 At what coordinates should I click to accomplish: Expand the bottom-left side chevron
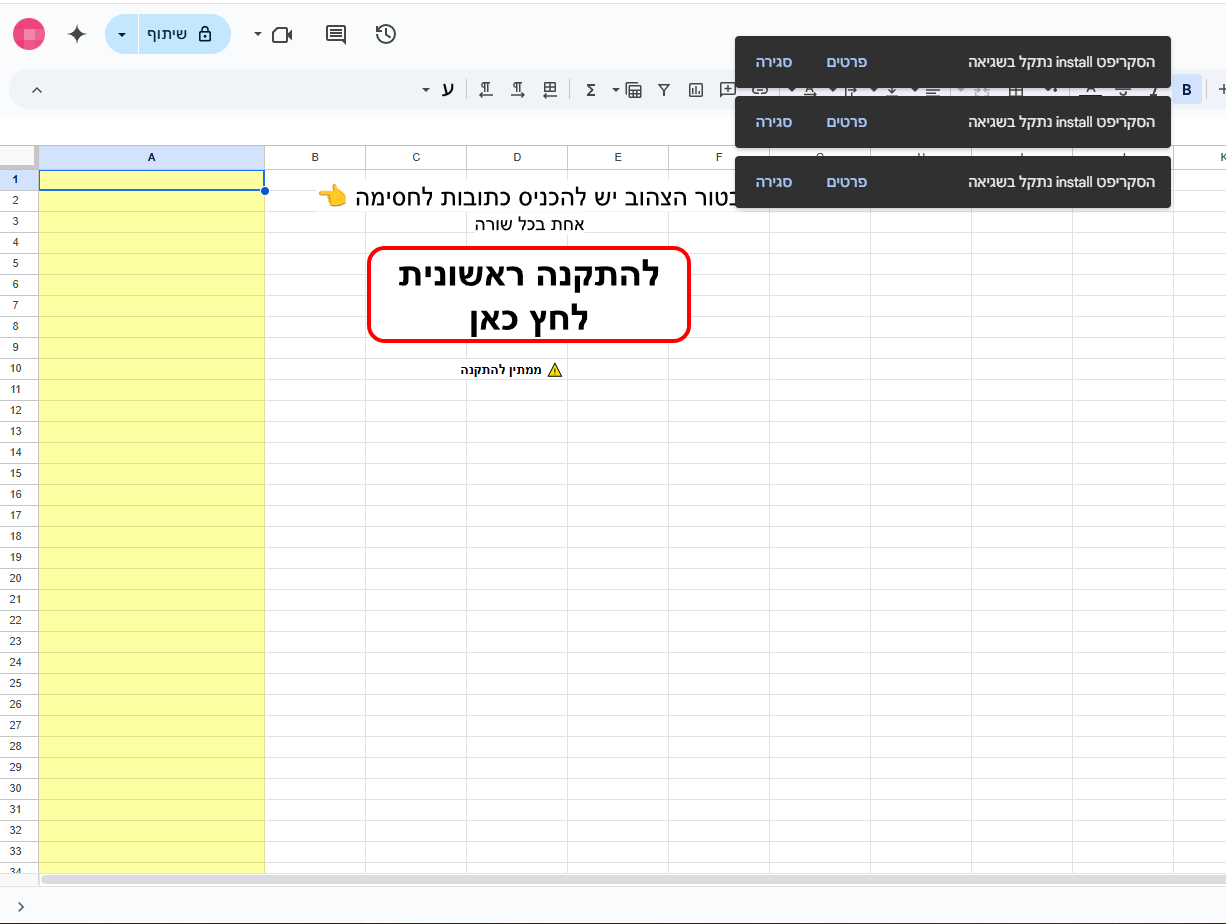tap(20, 907)
